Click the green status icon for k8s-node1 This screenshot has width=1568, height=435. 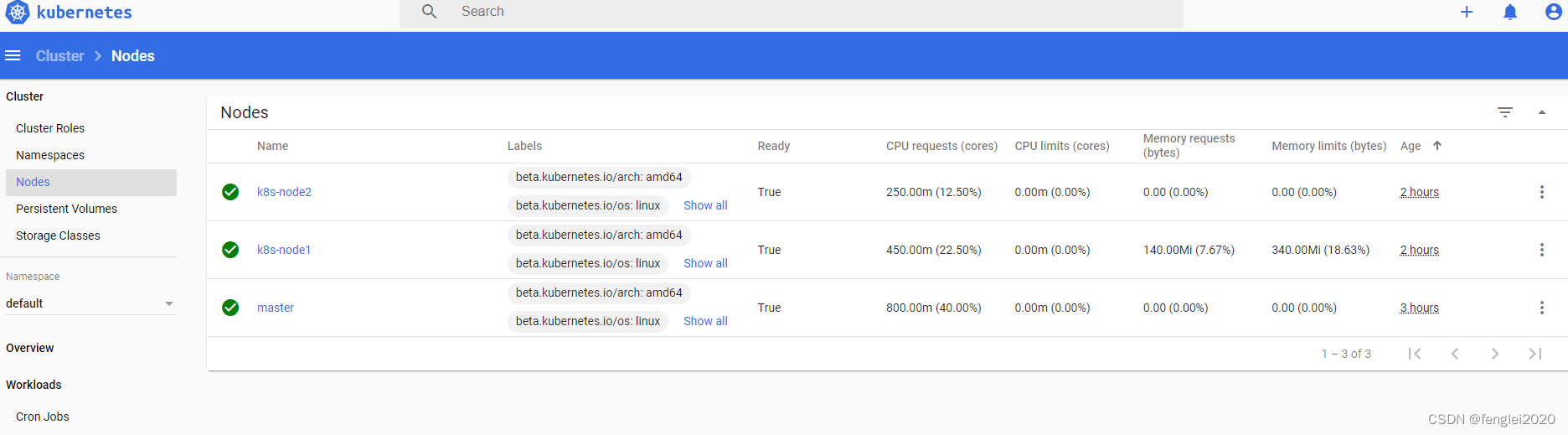[x=230, y=250]
